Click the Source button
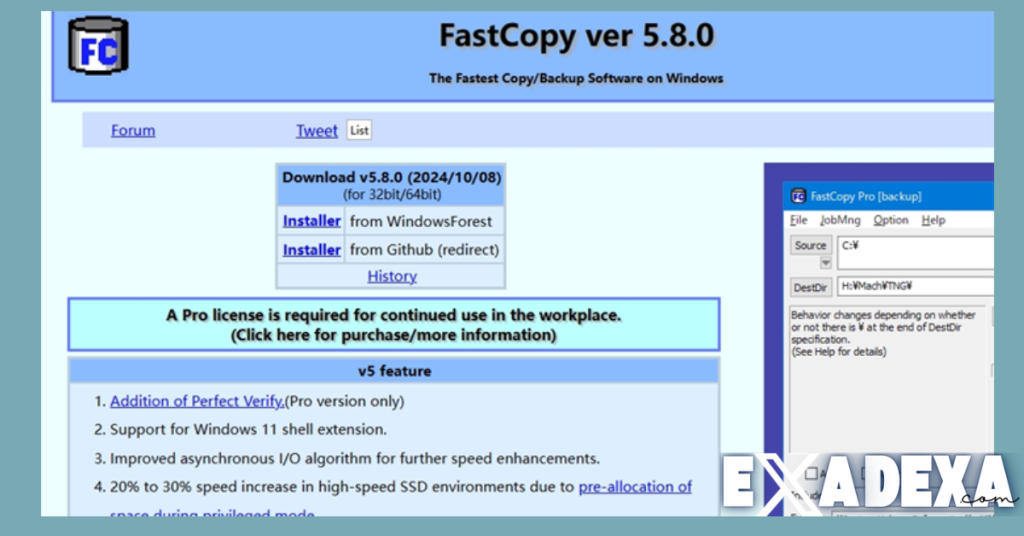The image size is (1024, 536). [x=810, y=245]
